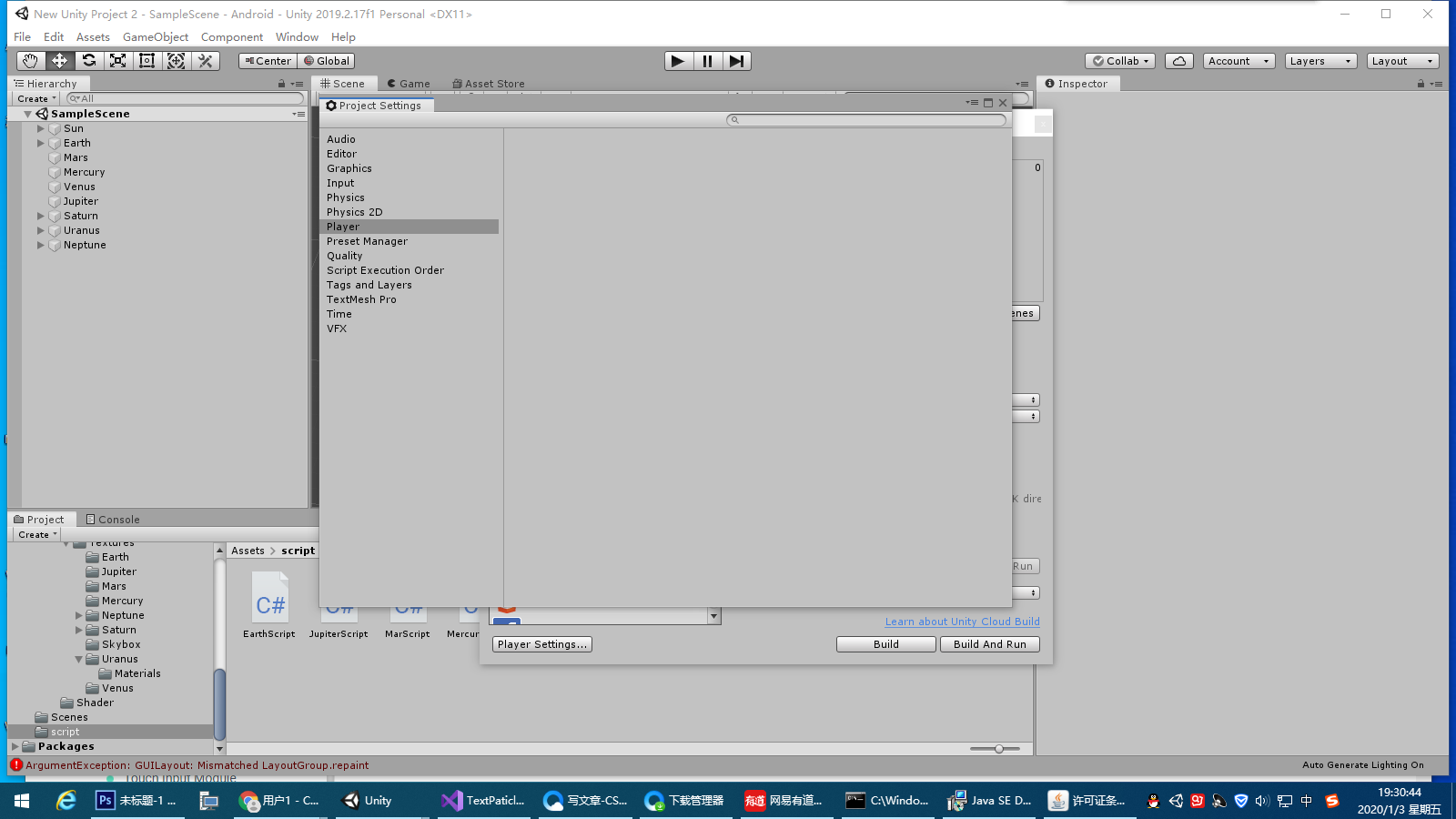Maximize the Project Settings window
The height and width of the screenshot is (819, 1456).
pos(988,103)
